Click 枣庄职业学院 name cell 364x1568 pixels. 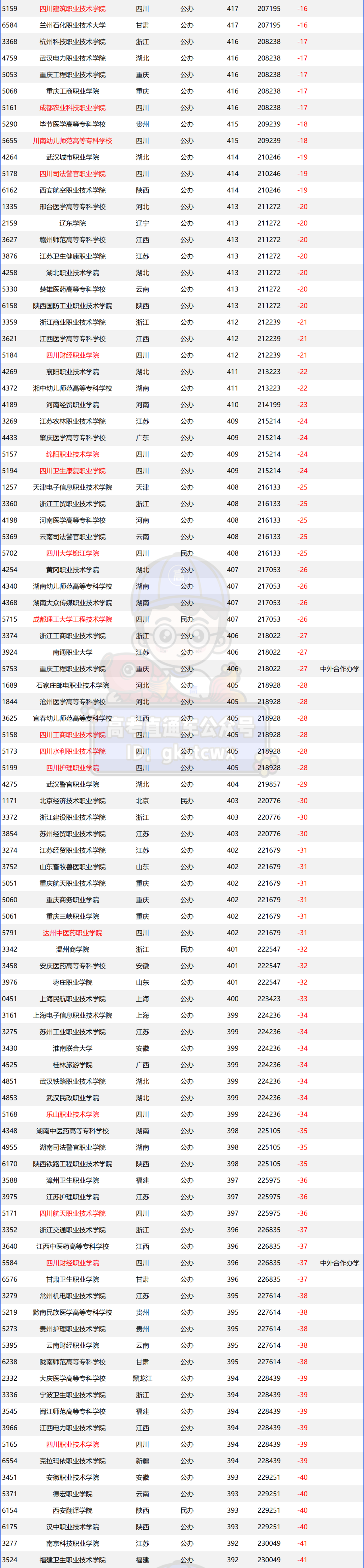pos(72,982)
